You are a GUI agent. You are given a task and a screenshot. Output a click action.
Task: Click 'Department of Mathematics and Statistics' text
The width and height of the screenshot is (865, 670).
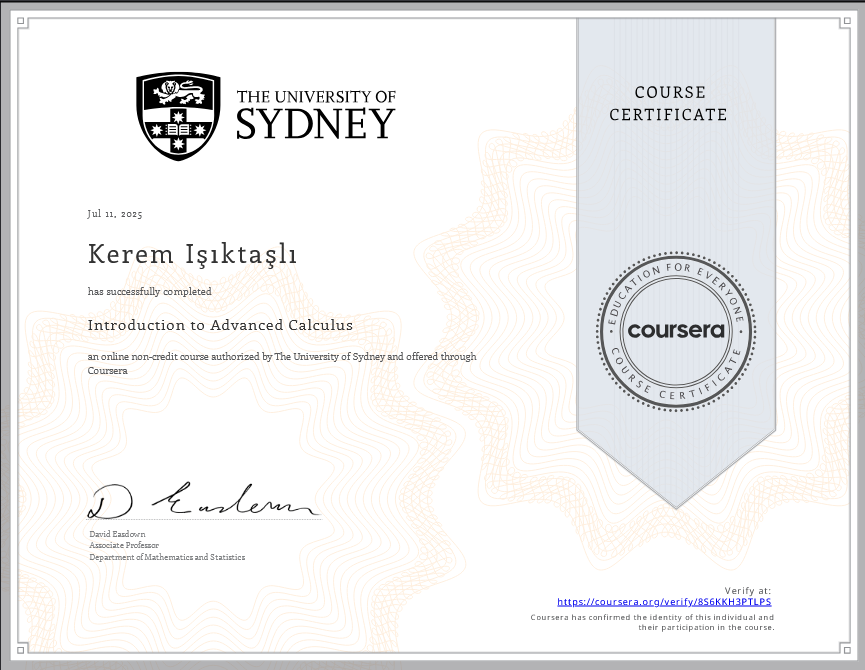pos(166,556)
